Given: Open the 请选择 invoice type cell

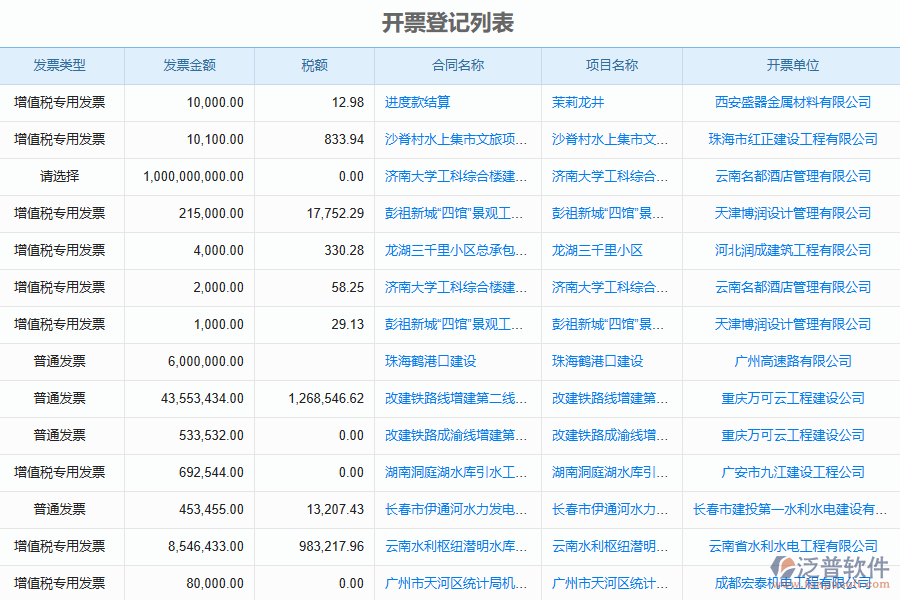Looking at the screenshot, I should click(x=60, y=176).
